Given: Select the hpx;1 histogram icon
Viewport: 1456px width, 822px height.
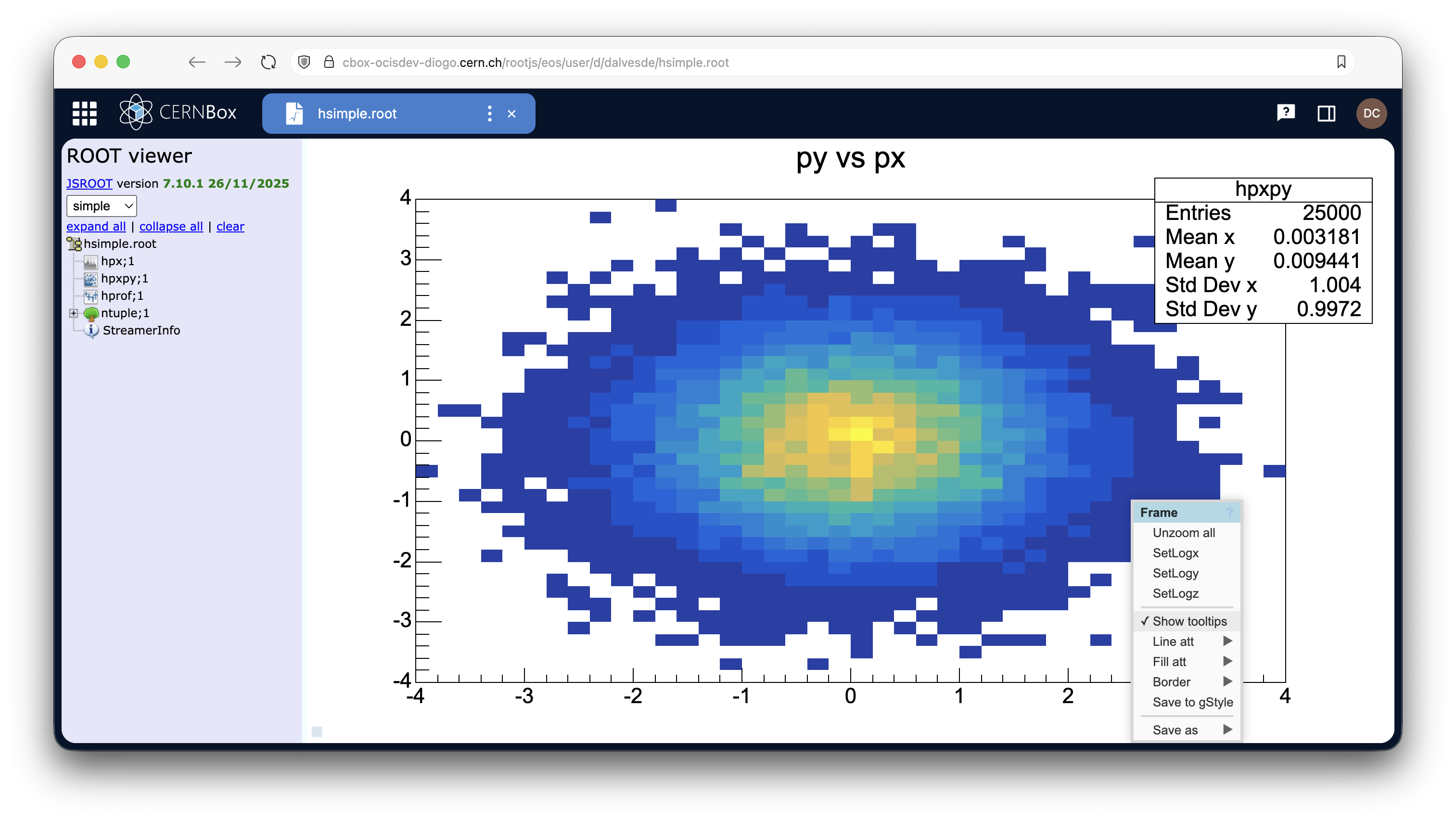Looking at the screenshot, I should [90, 261].
